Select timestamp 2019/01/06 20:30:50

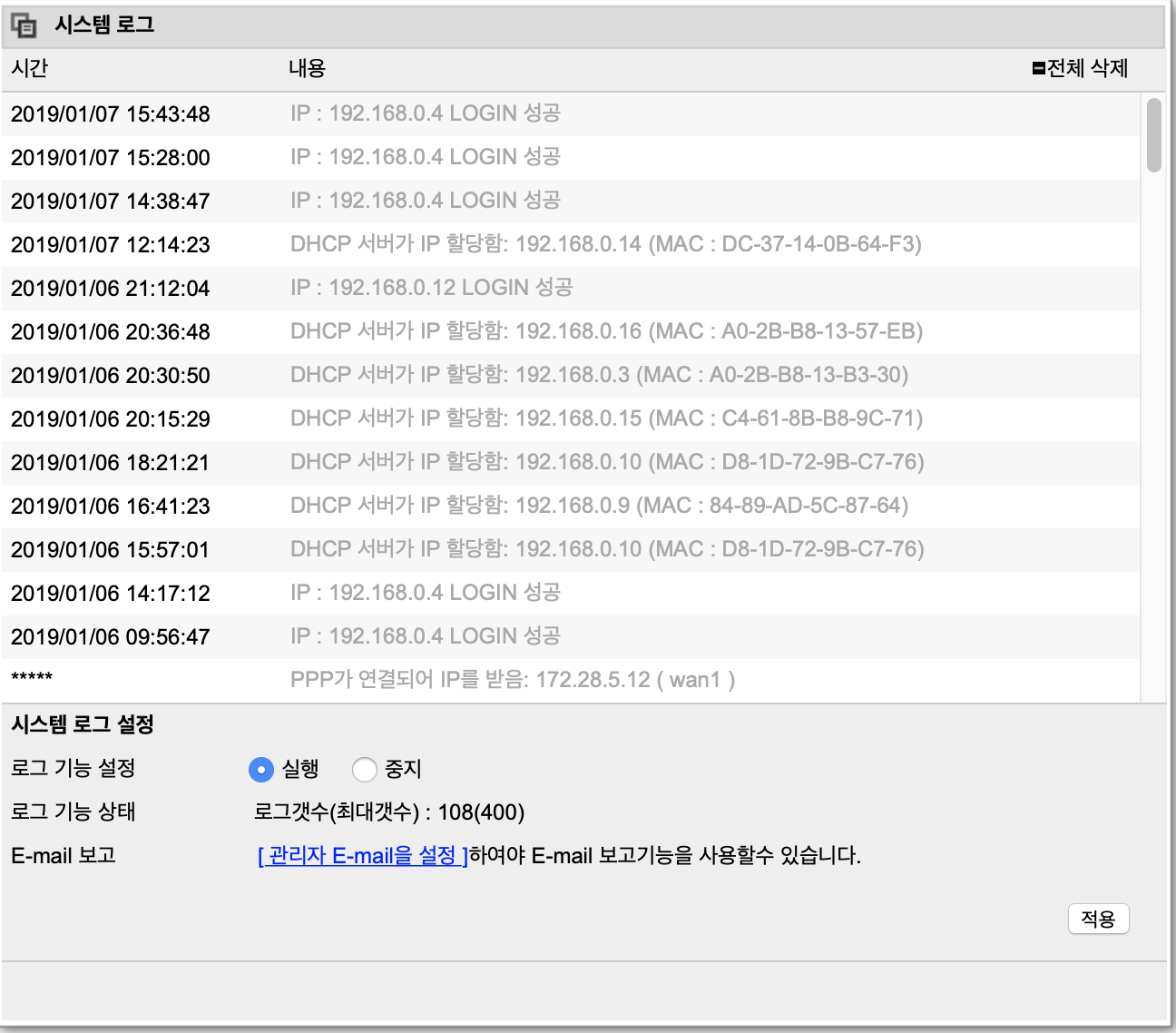111,376
